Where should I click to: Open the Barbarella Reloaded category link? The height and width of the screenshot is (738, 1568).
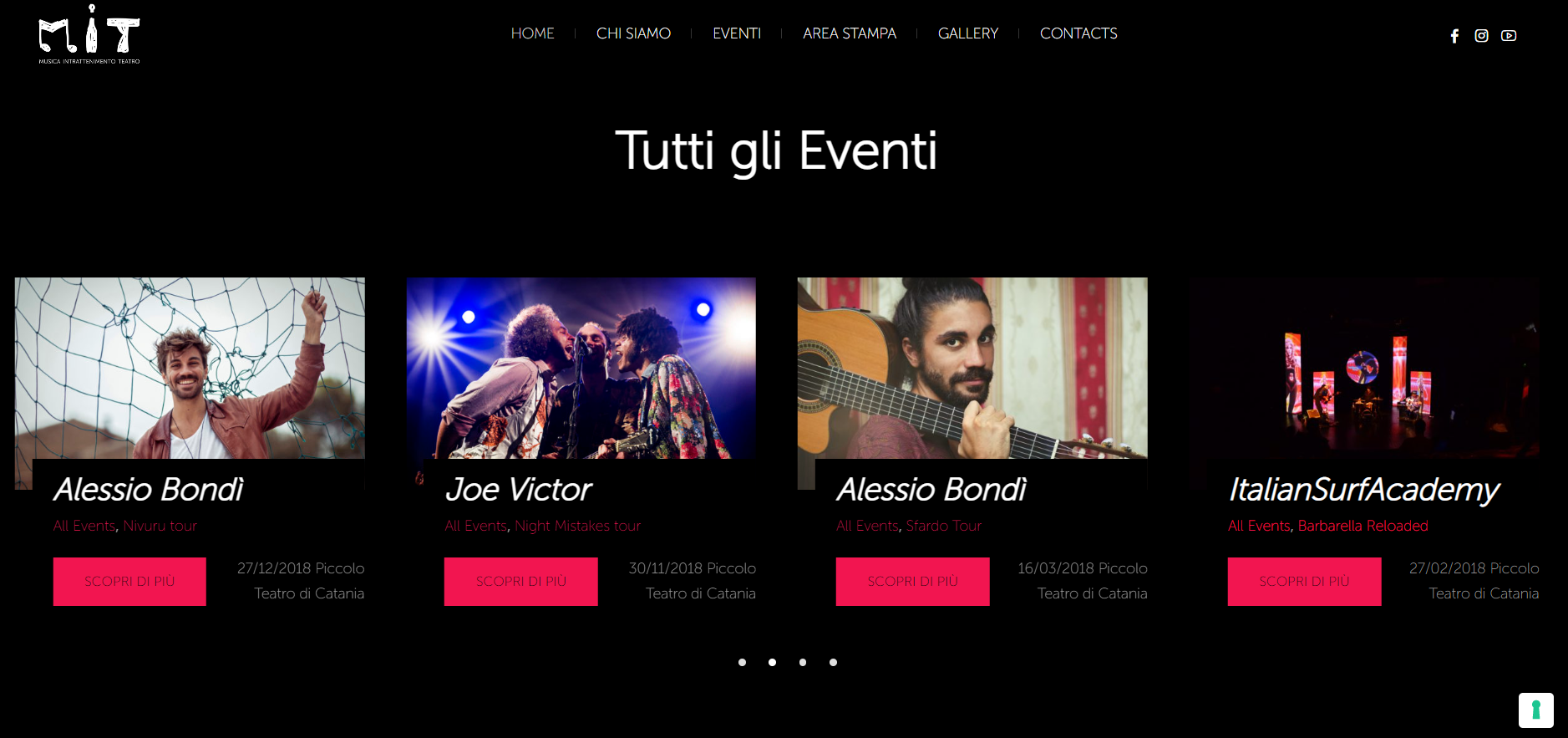pyautogui.click(x=1362, y=526)
